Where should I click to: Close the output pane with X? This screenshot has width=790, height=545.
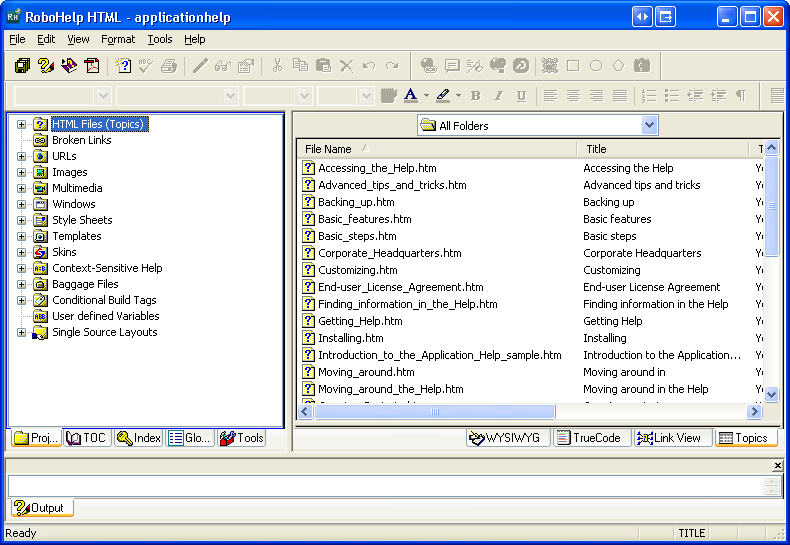coord(777,465)
